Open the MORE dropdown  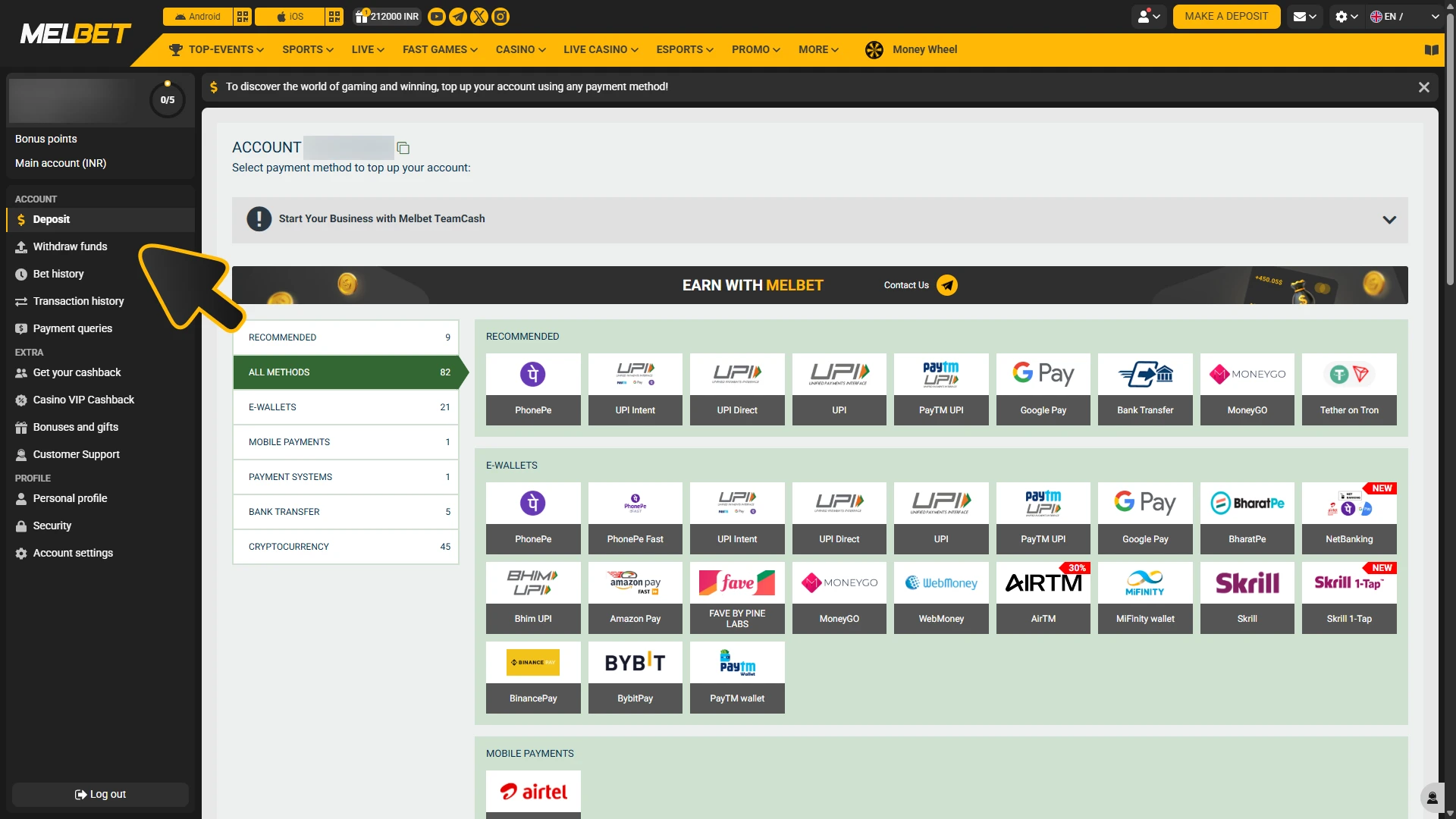tap(818, 50)
